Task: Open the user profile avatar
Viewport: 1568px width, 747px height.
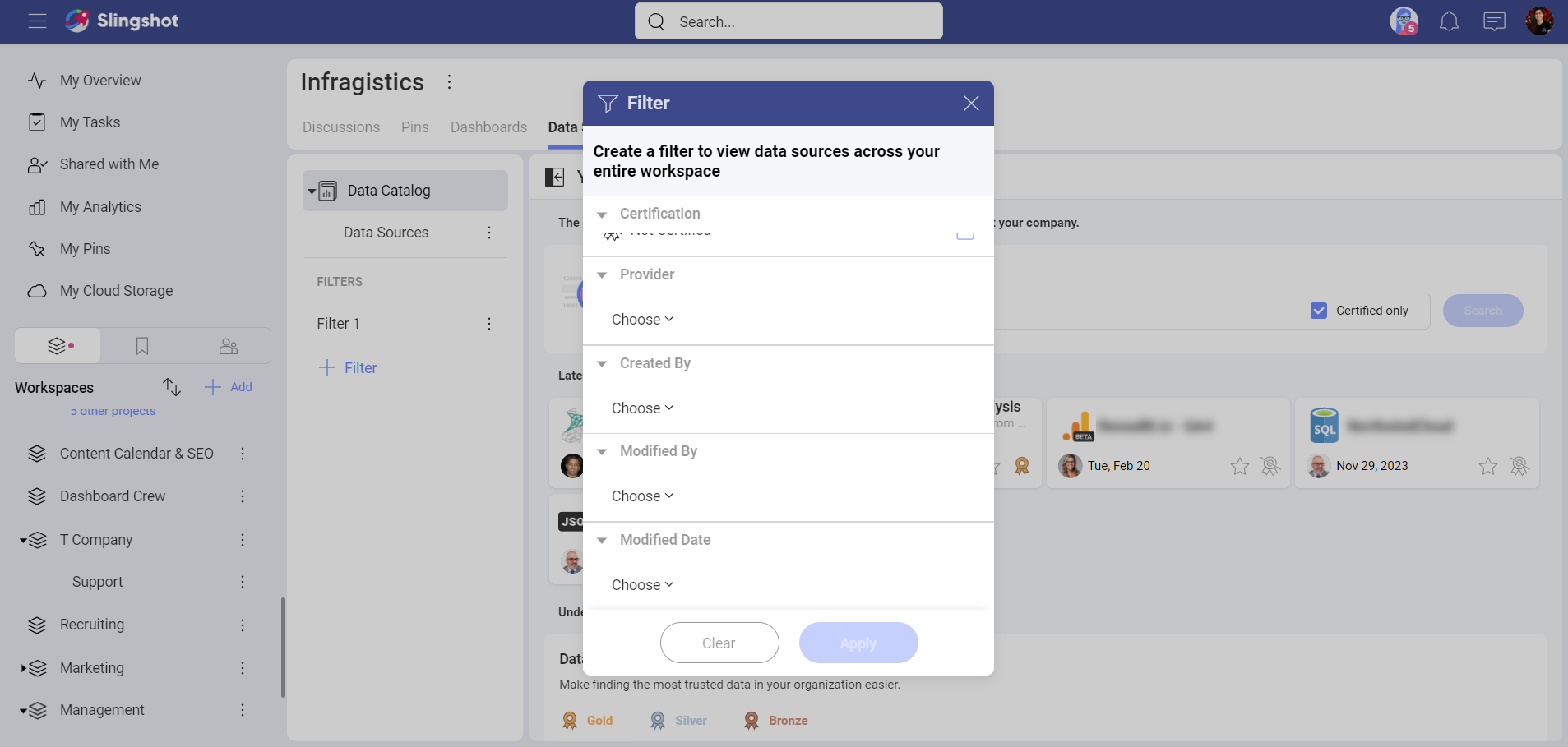Action: [1539, 21]
